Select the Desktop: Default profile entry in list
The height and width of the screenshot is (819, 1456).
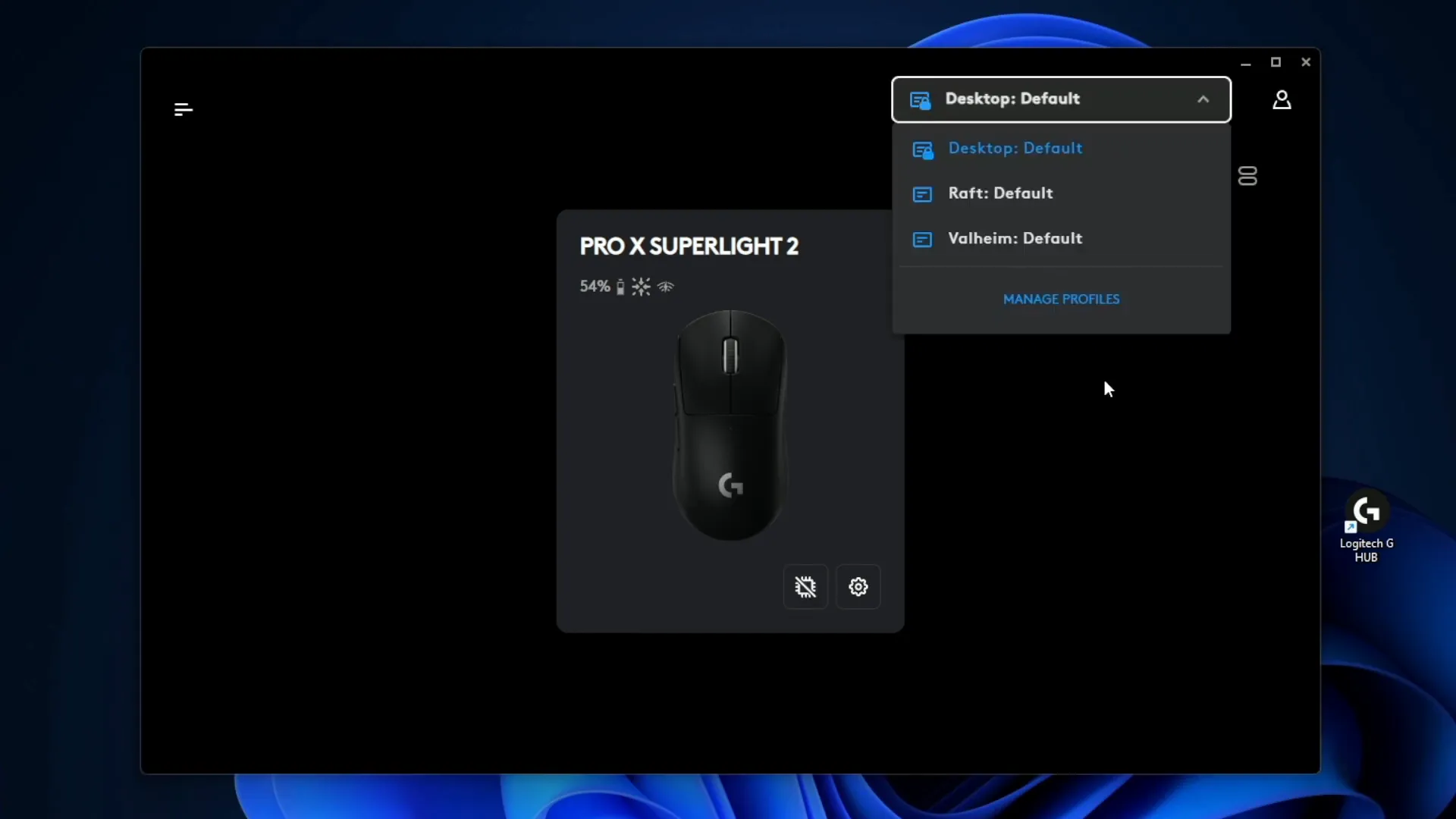pos(1061,149)
